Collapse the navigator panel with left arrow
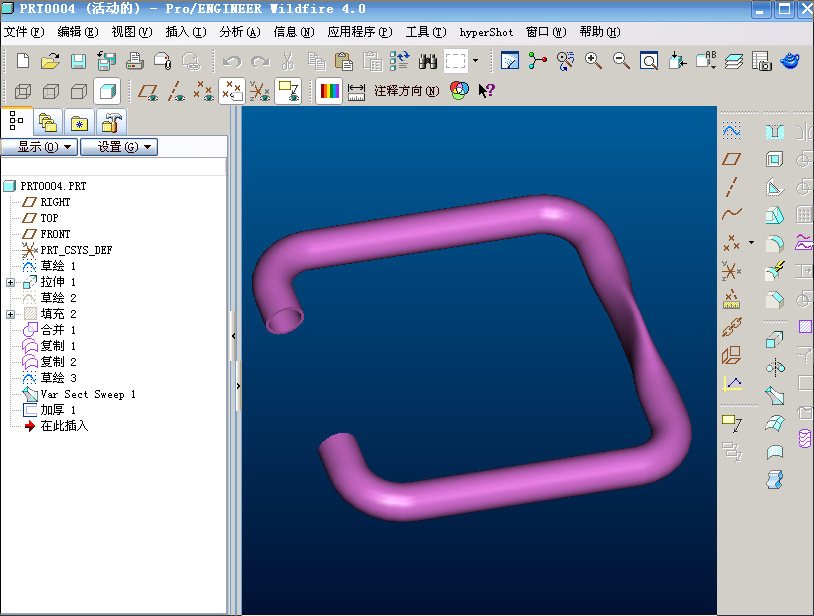Image resolution: width=814 pixels, height=616 pixels. point(234,336)
